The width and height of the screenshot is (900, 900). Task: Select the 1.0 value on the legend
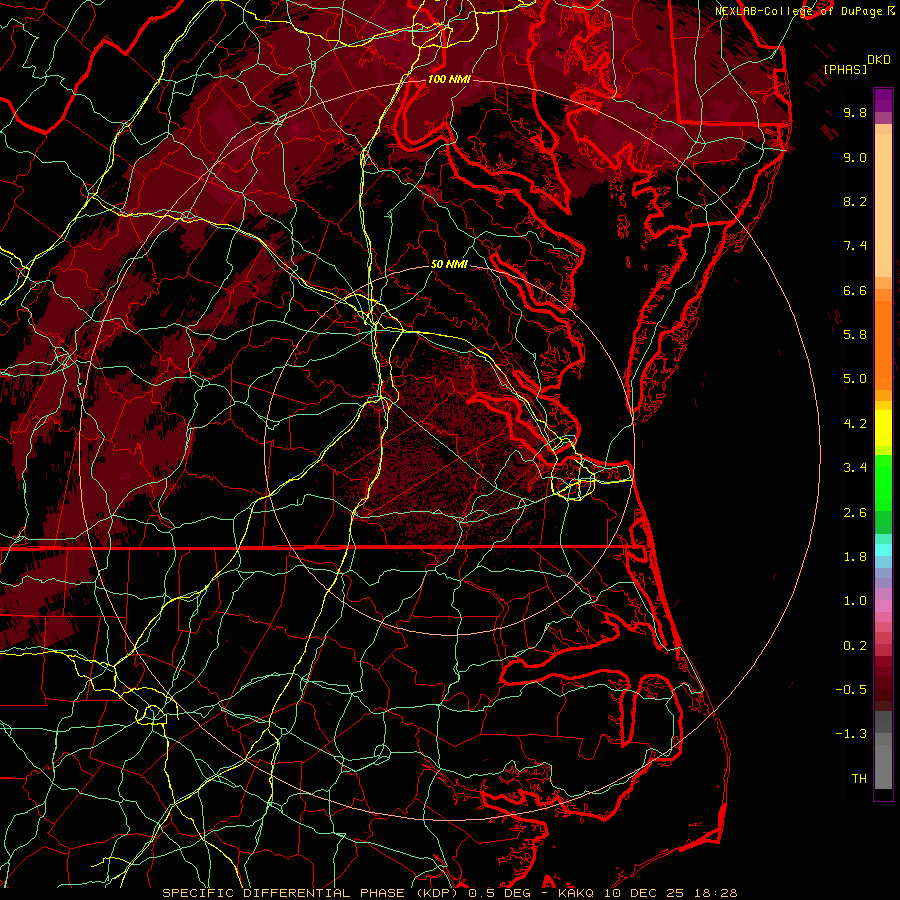pos(855,601)
